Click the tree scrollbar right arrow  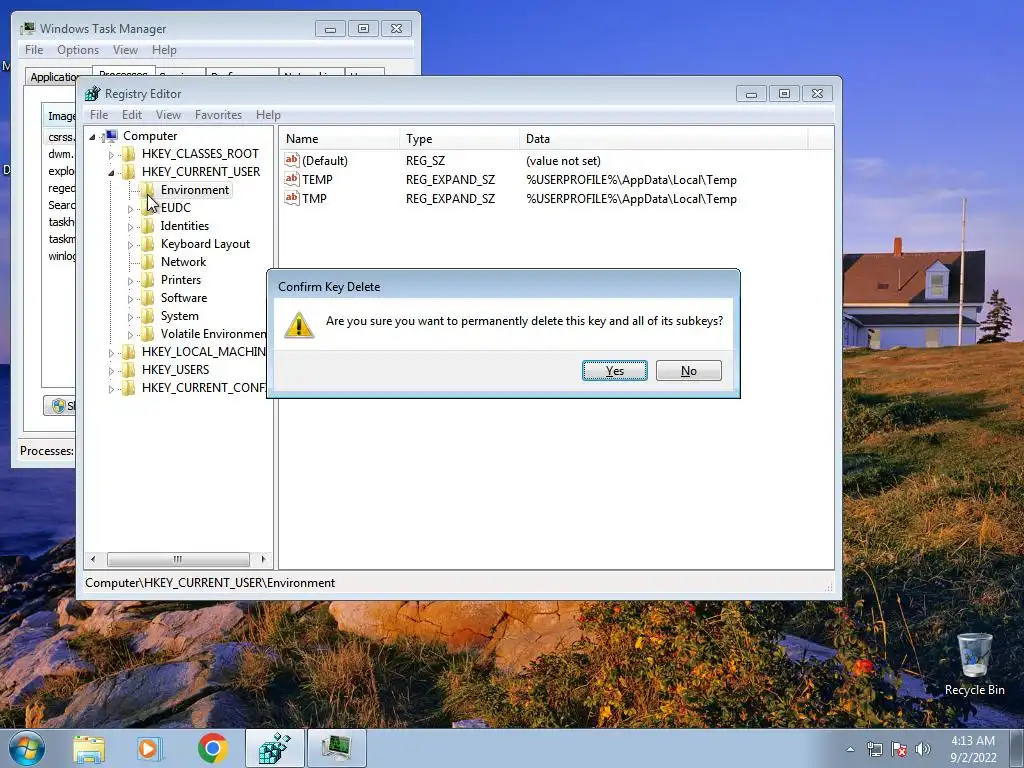[x=263, y=560]
